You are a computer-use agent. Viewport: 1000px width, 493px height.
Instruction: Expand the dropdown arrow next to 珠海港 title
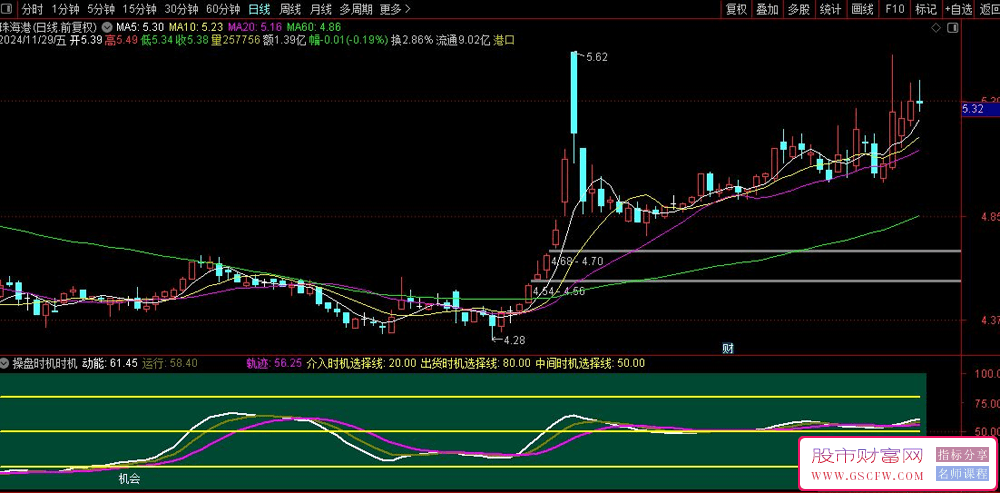[x=105, y=27]
